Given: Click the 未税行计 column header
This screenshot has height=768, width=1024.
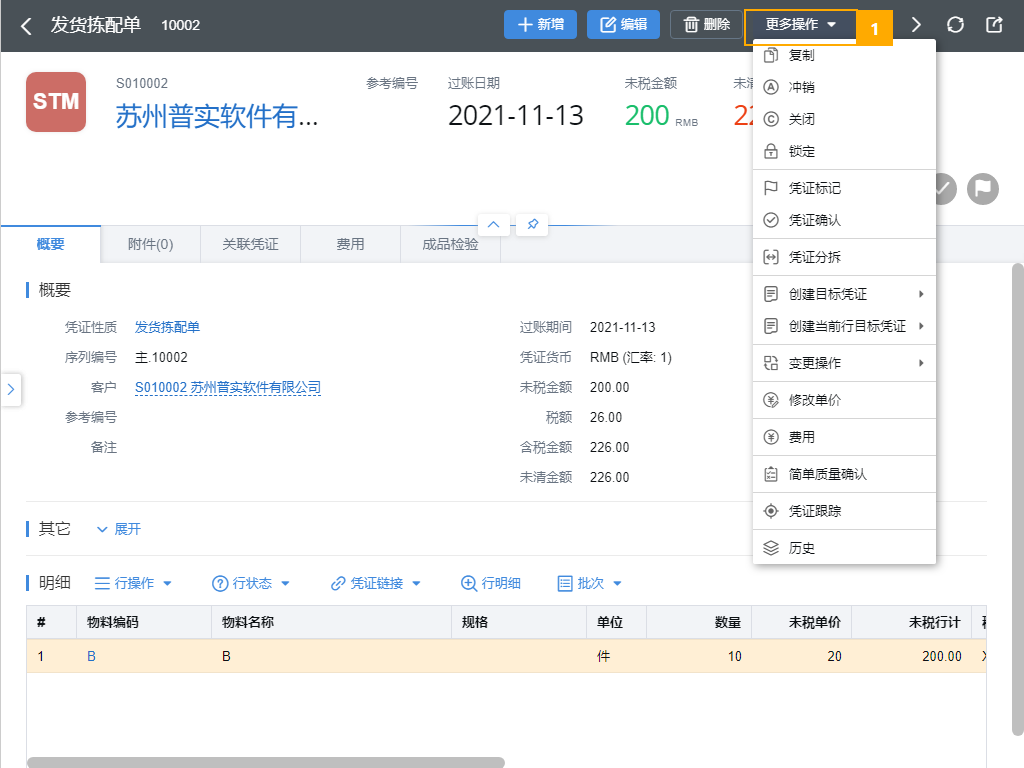Looking at the screenshot, I should point(912,622).
